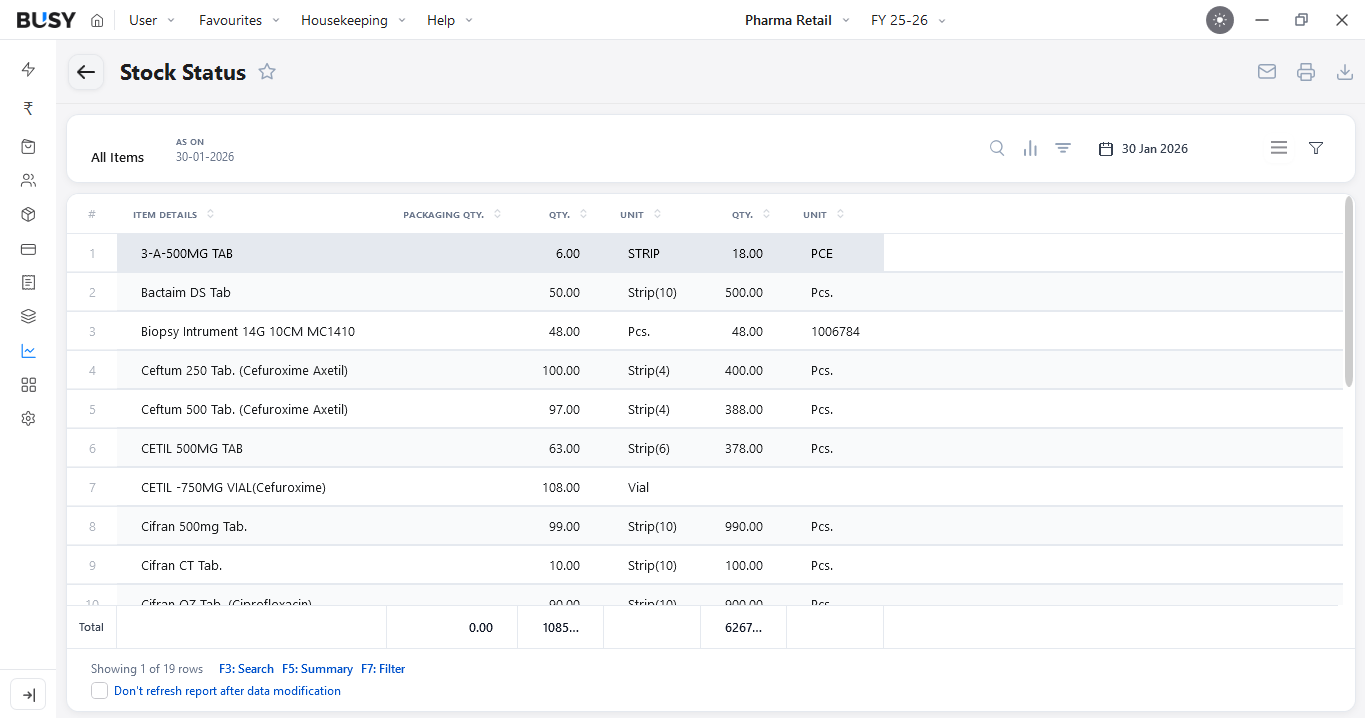This screenshot has height=718, width=1365.
Task: Click the magnifier search icon in report toolbar
Action: pyautogui.click(x=997, y=148)
